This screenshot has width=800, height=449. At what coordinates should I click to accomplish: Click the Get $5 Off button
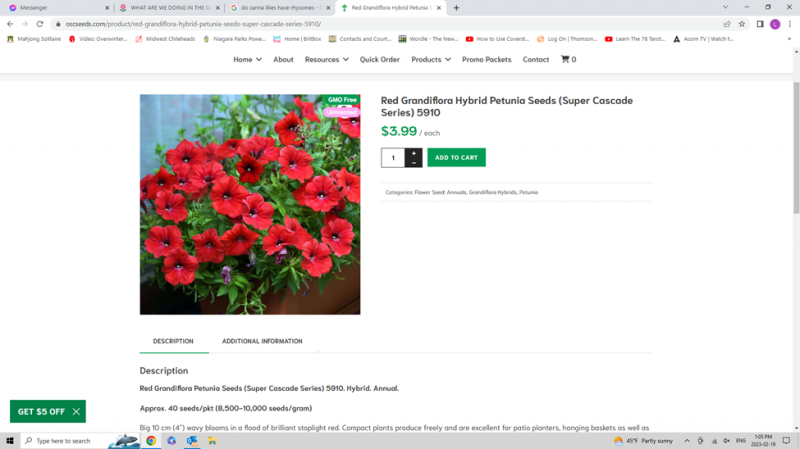(x=47, y=411)
